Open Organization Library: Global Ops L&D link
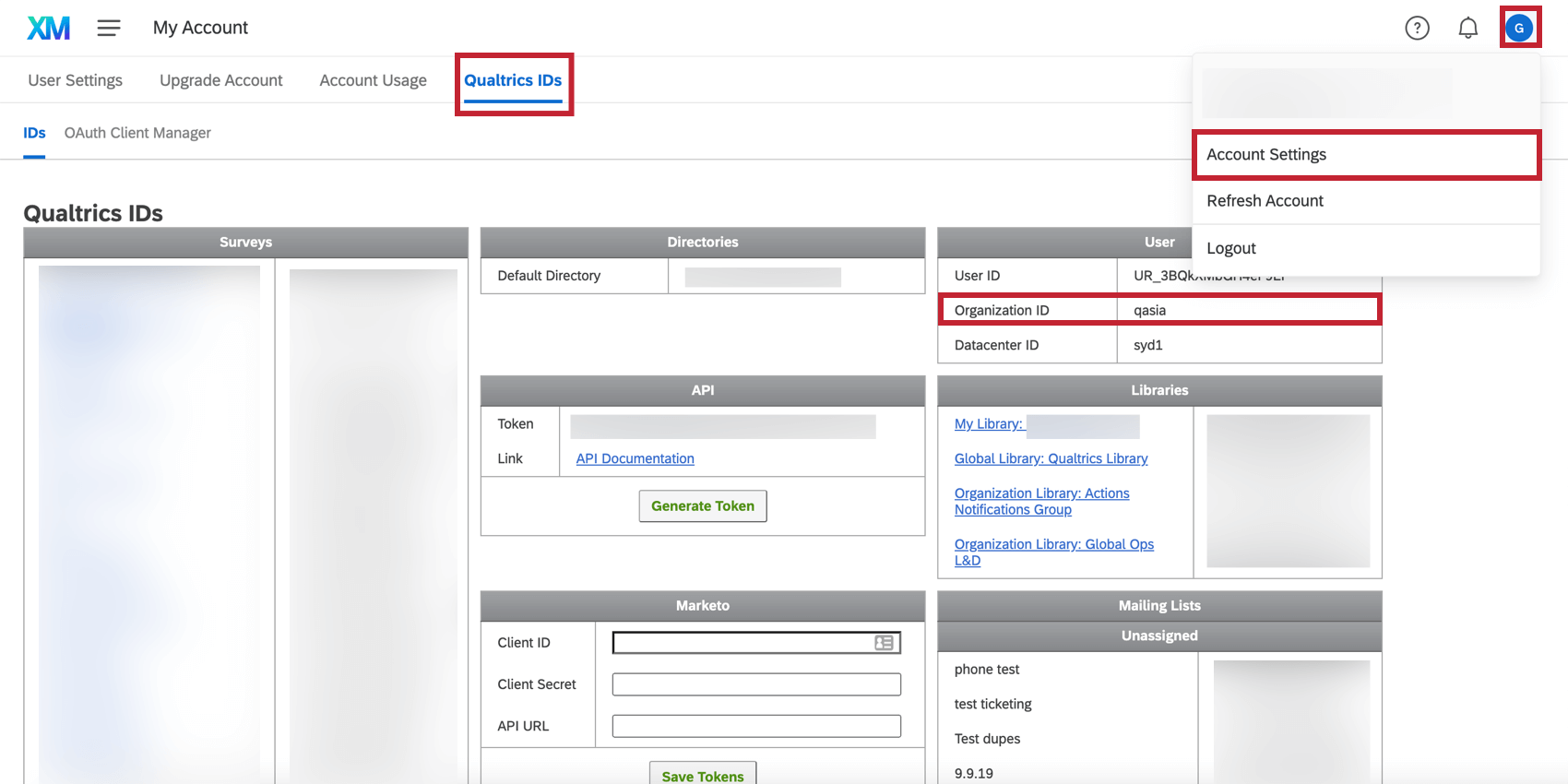The width and height of the screenshot is (1568, 784). [1054, 552]
